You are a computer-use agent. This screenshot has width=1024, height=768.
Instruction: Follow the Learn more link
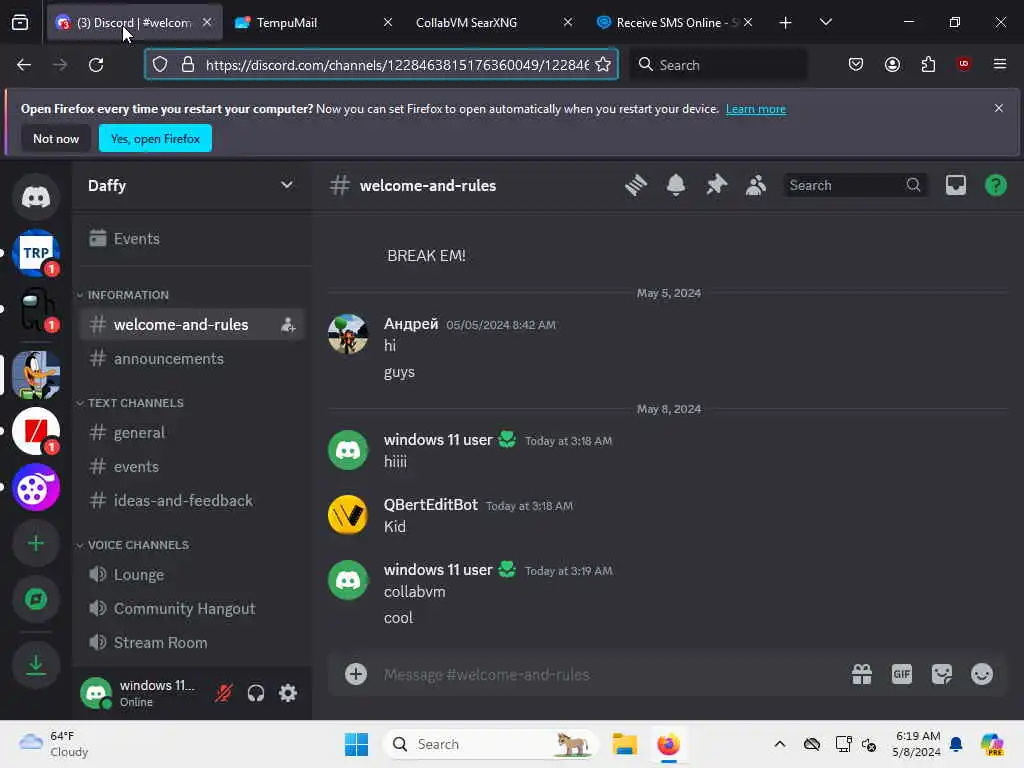click(x=756, y=109)
